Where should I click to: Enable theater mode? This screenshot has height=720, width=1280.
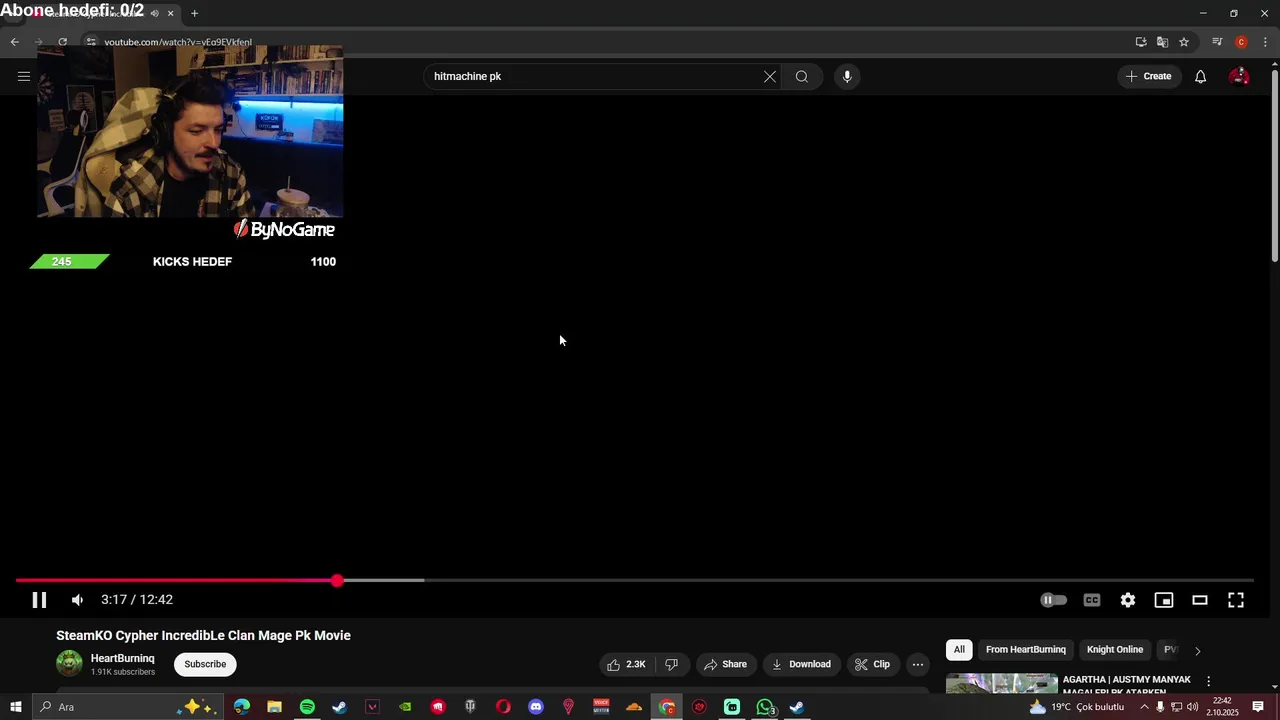point(1200,600)
